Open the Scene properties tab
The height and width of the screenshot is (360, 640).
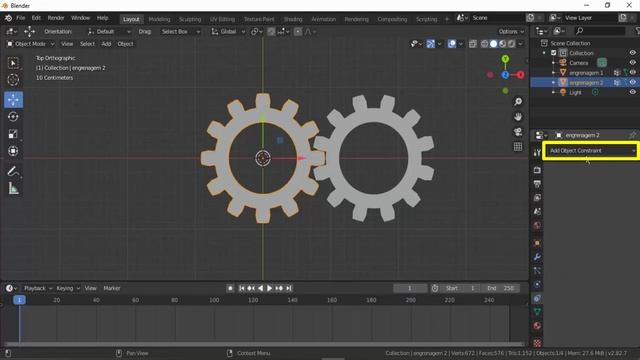pyautogui.click(x=537, y=211)
